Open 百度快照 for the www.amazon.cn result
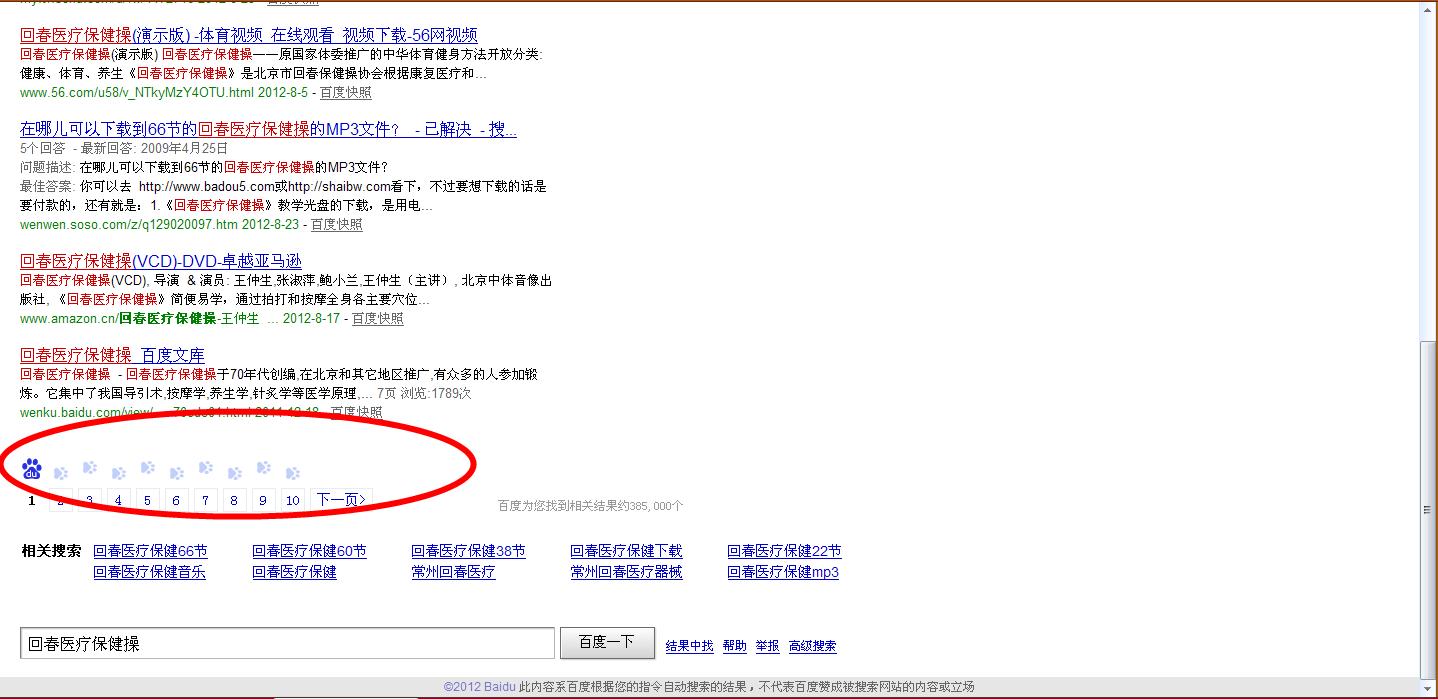The height and width of the screenshot is (699, 1438). pos(378,318)
